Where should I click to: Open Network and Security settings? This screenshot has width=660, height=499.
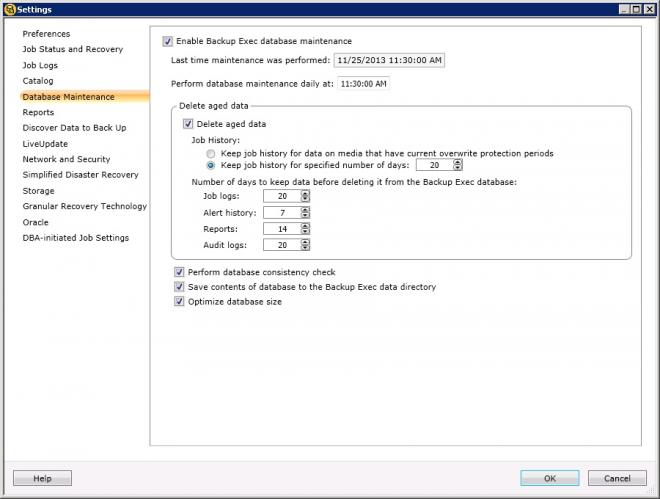(67, 159)
